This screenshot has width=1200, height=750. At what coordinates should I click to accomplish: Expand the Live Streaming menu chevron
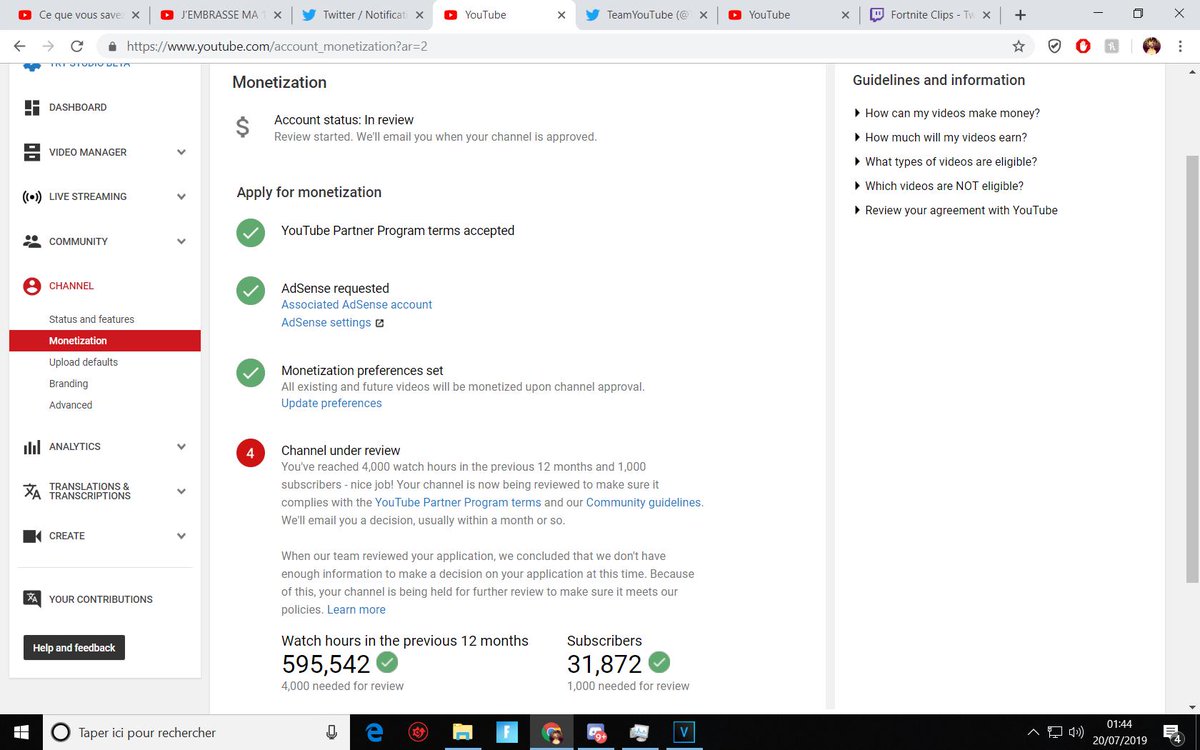(x=181, y=197)
